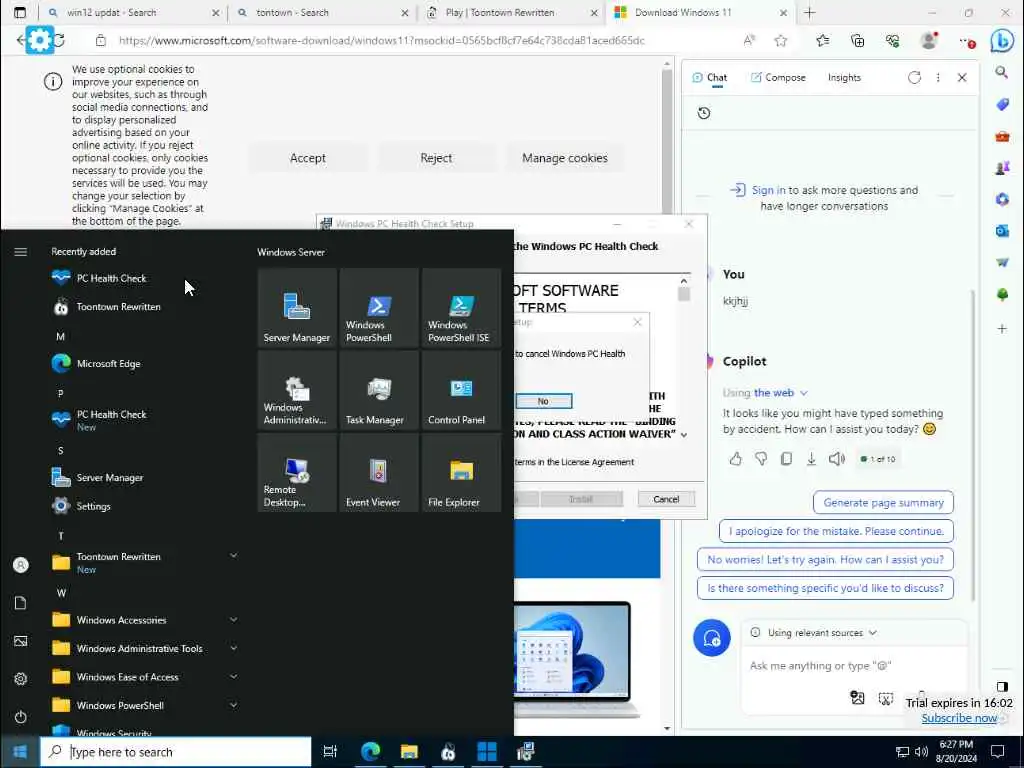Click the Edge address bar
Image resolution: width=1024 pixels, height=768 pixels.
pos(381,40)
